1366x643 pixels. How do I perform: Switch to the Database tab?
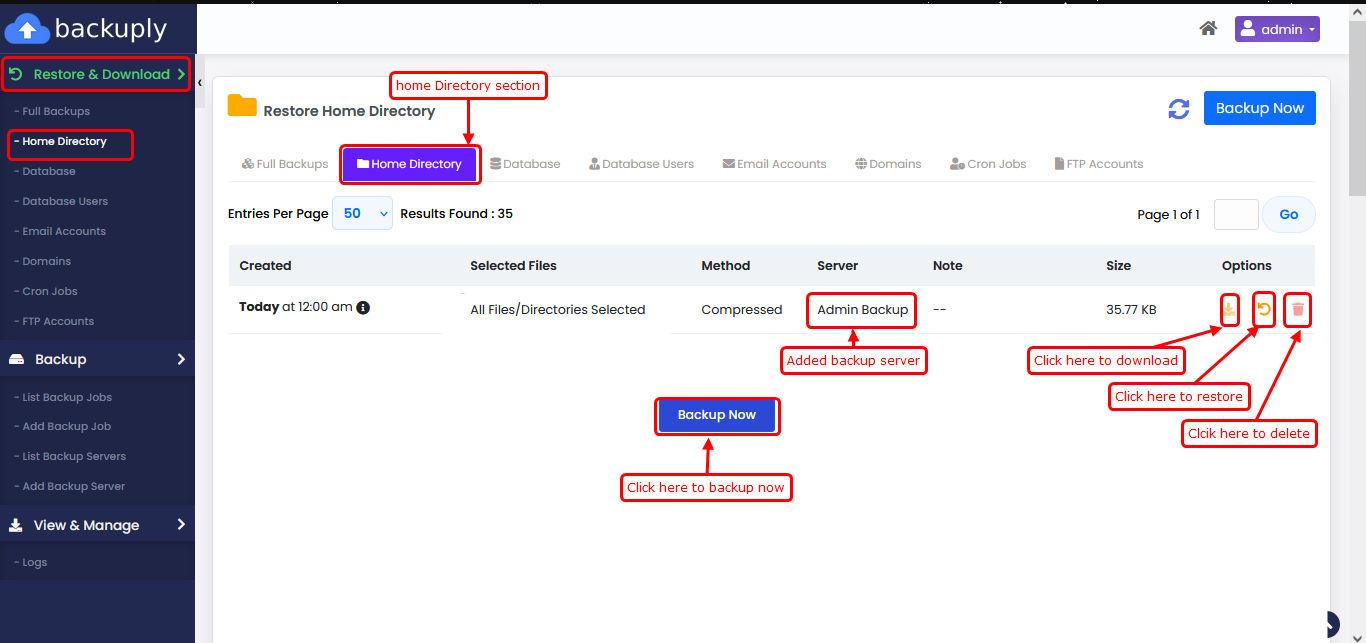tap(525, 164)
